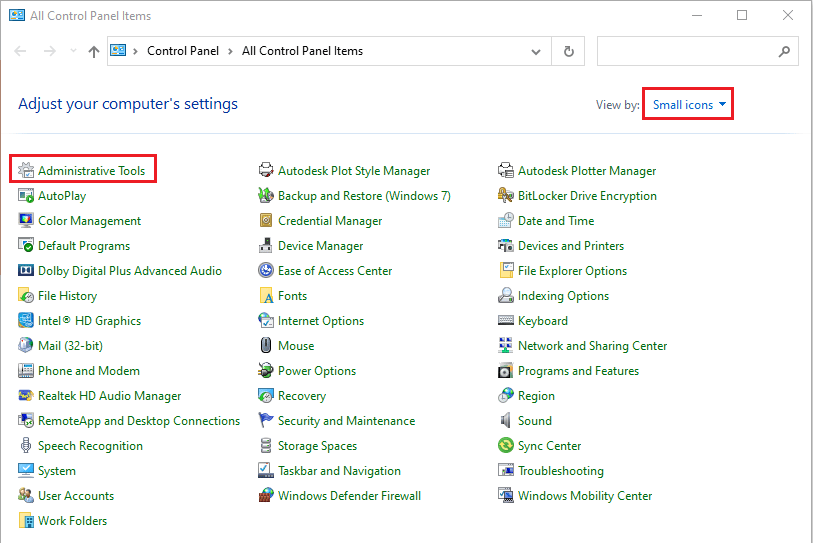Click the Realtek HD Audio Manager icon
The image size is (813, 543).
click(25, 396)
